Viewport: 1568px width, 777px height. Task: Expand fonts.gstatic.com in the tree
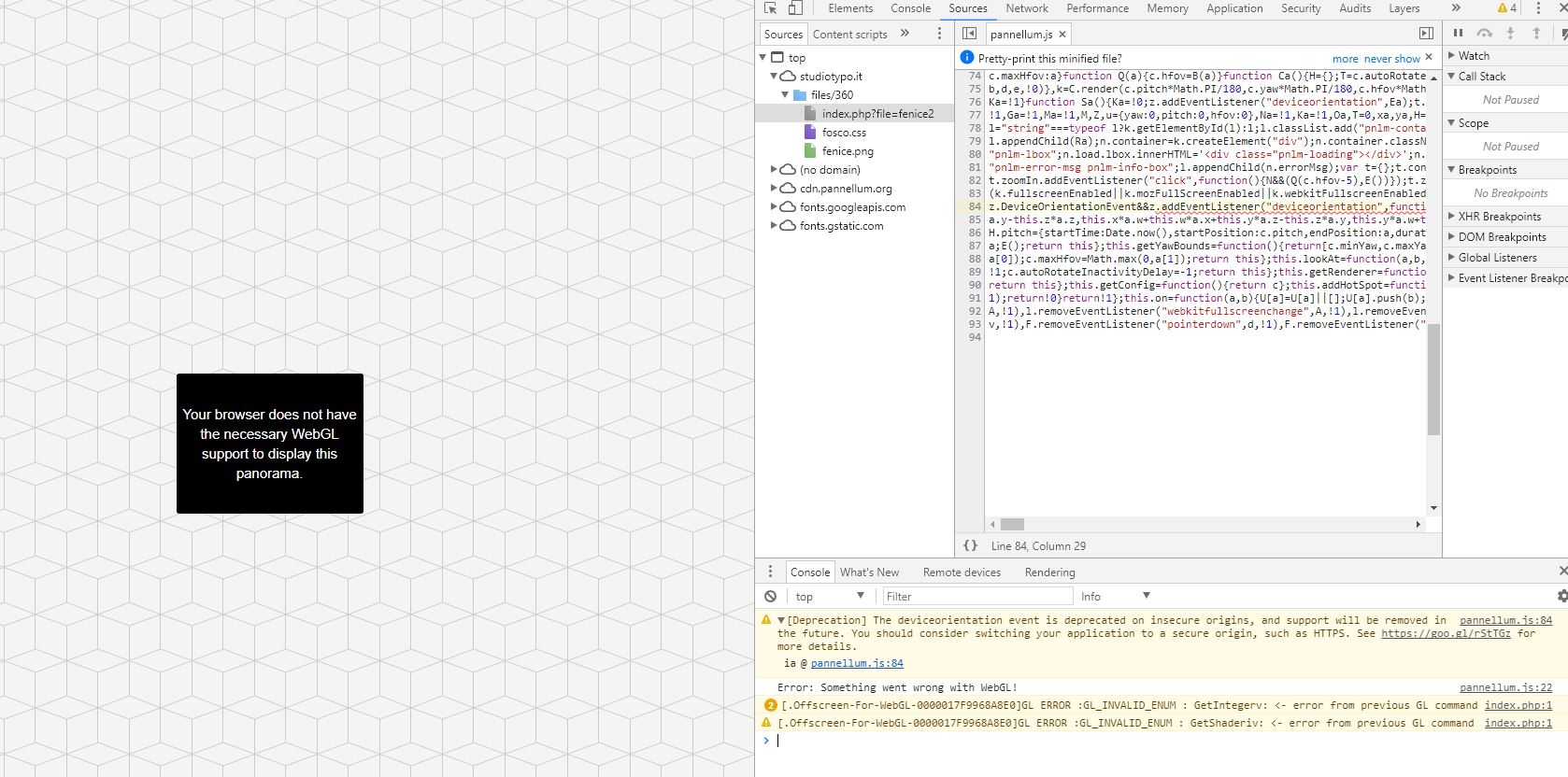click(774, 225)
